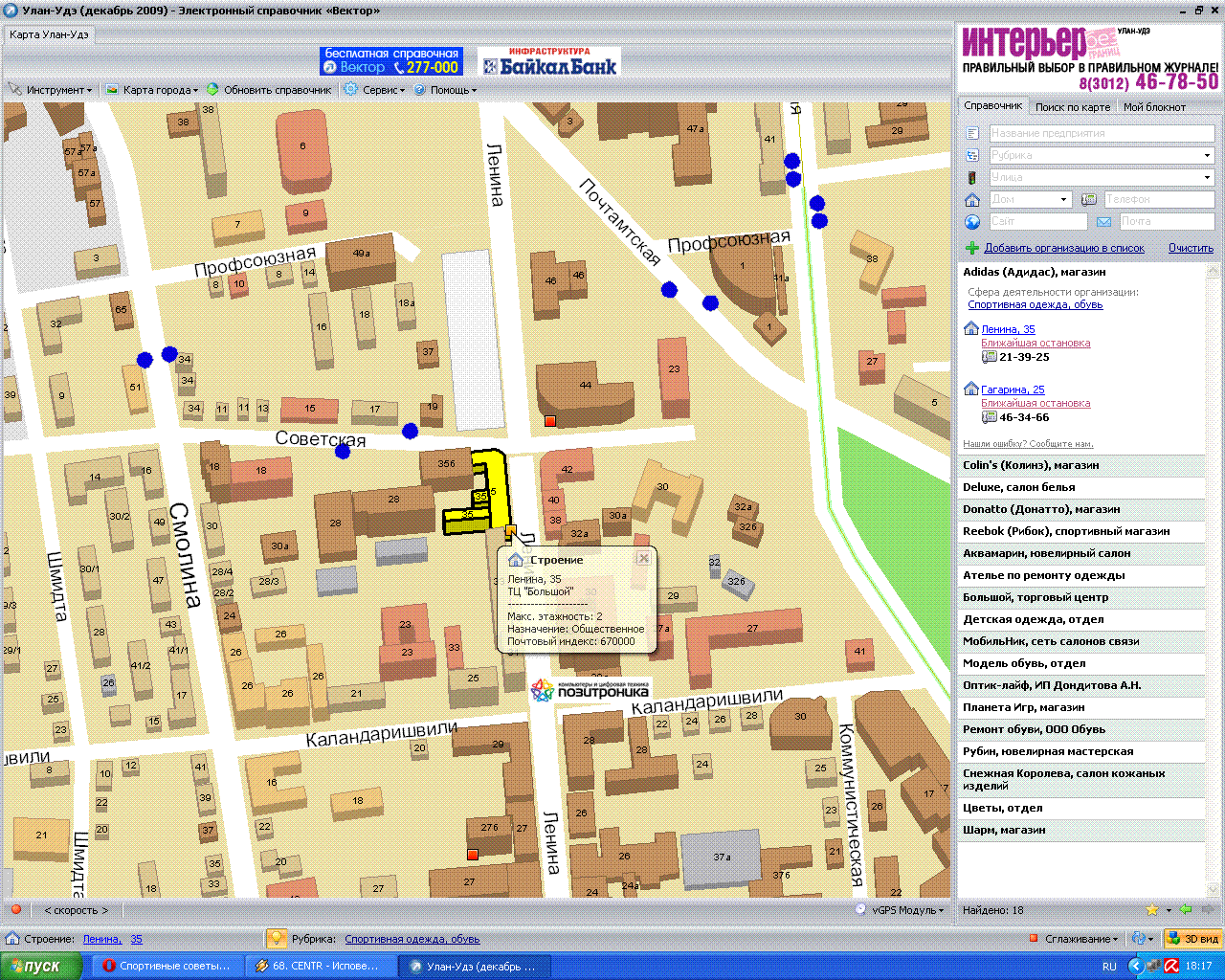The height and width of the screenshot is (980, 1225).
Task: Open the Сервис dropdown menu
Action: pos(375,90)
